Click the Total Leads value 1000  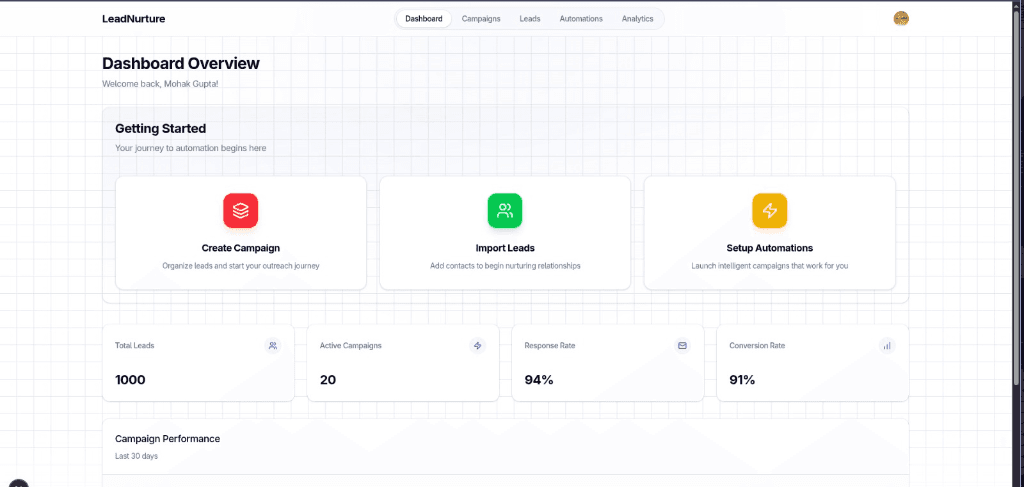(130, 380)
